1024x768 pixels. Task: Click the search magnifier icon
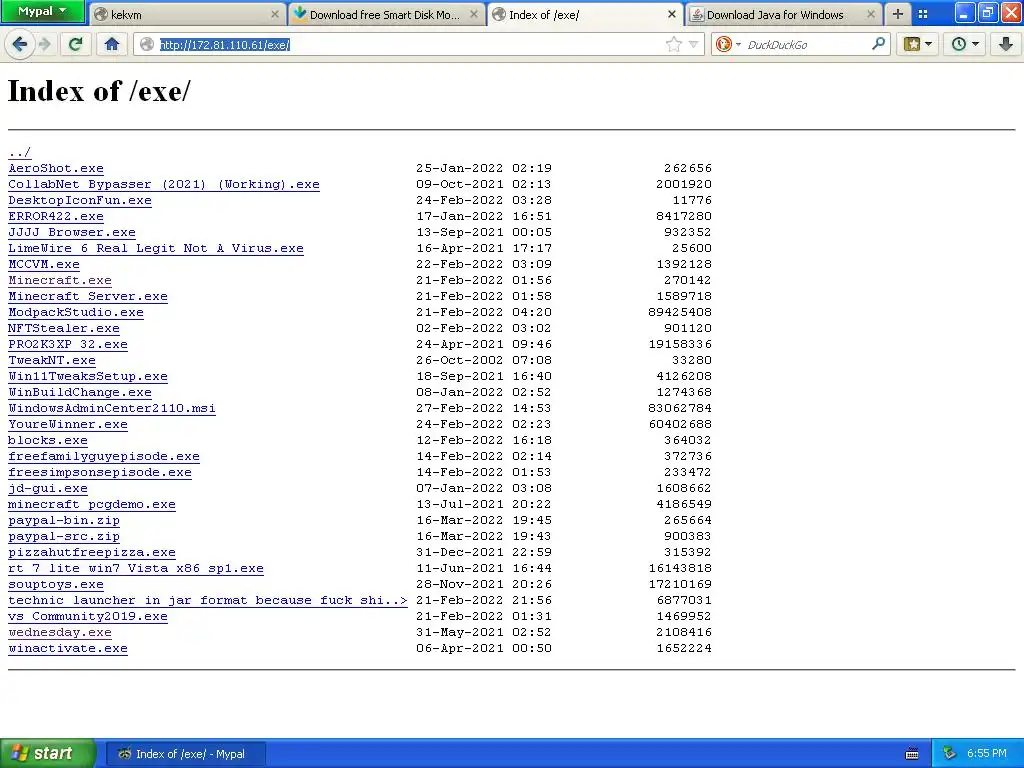coord(878,44)
